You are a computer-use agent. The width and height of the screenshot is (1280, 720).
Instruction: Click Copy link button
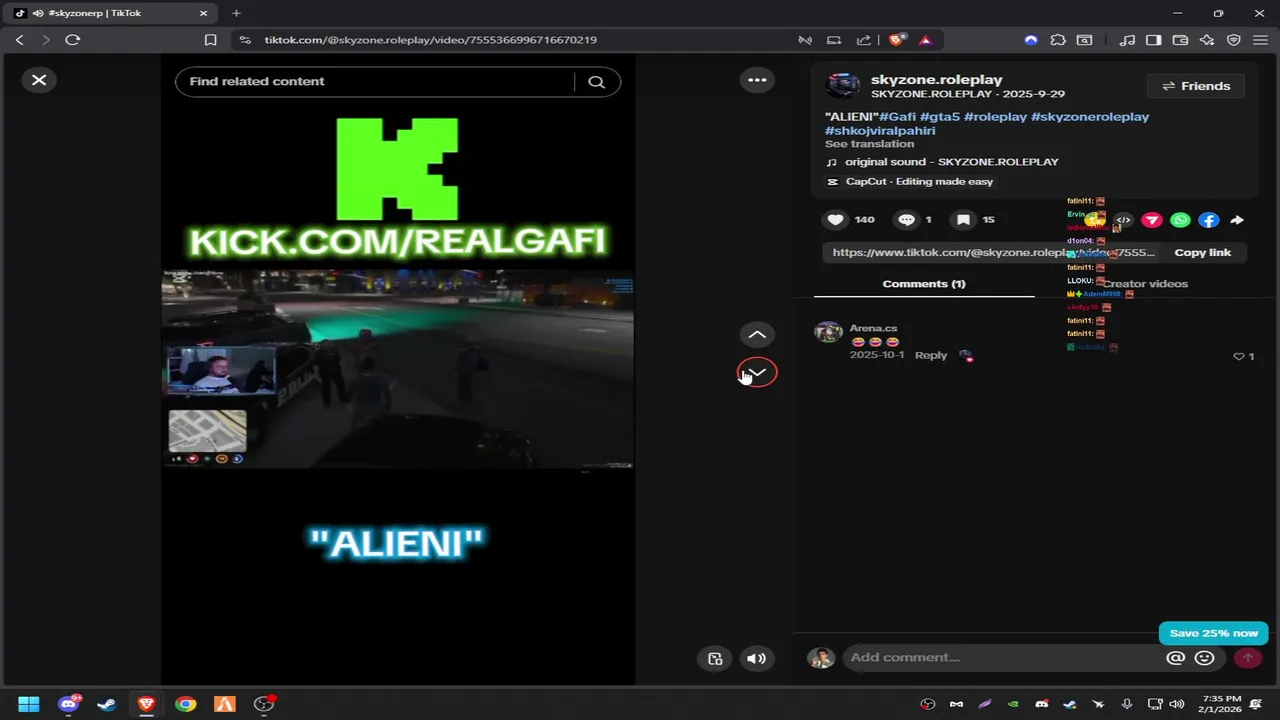point(1202,253)
